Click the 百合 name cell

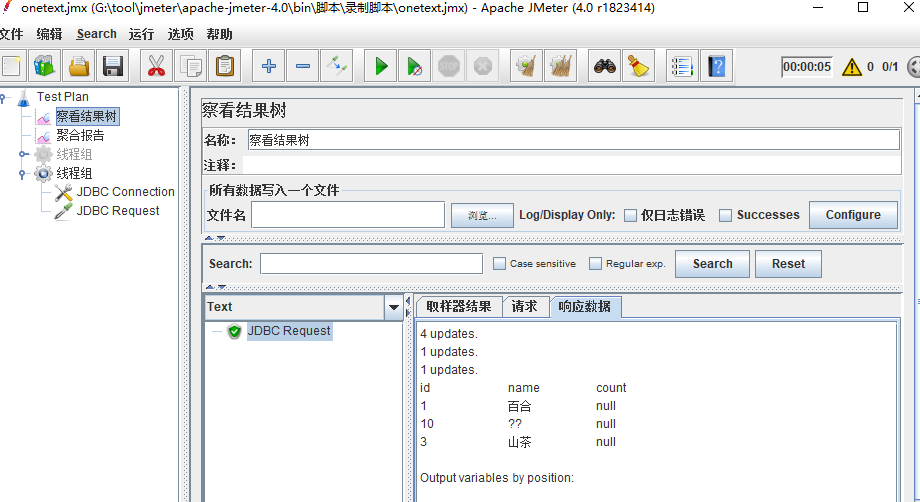(x=519, y=406)
